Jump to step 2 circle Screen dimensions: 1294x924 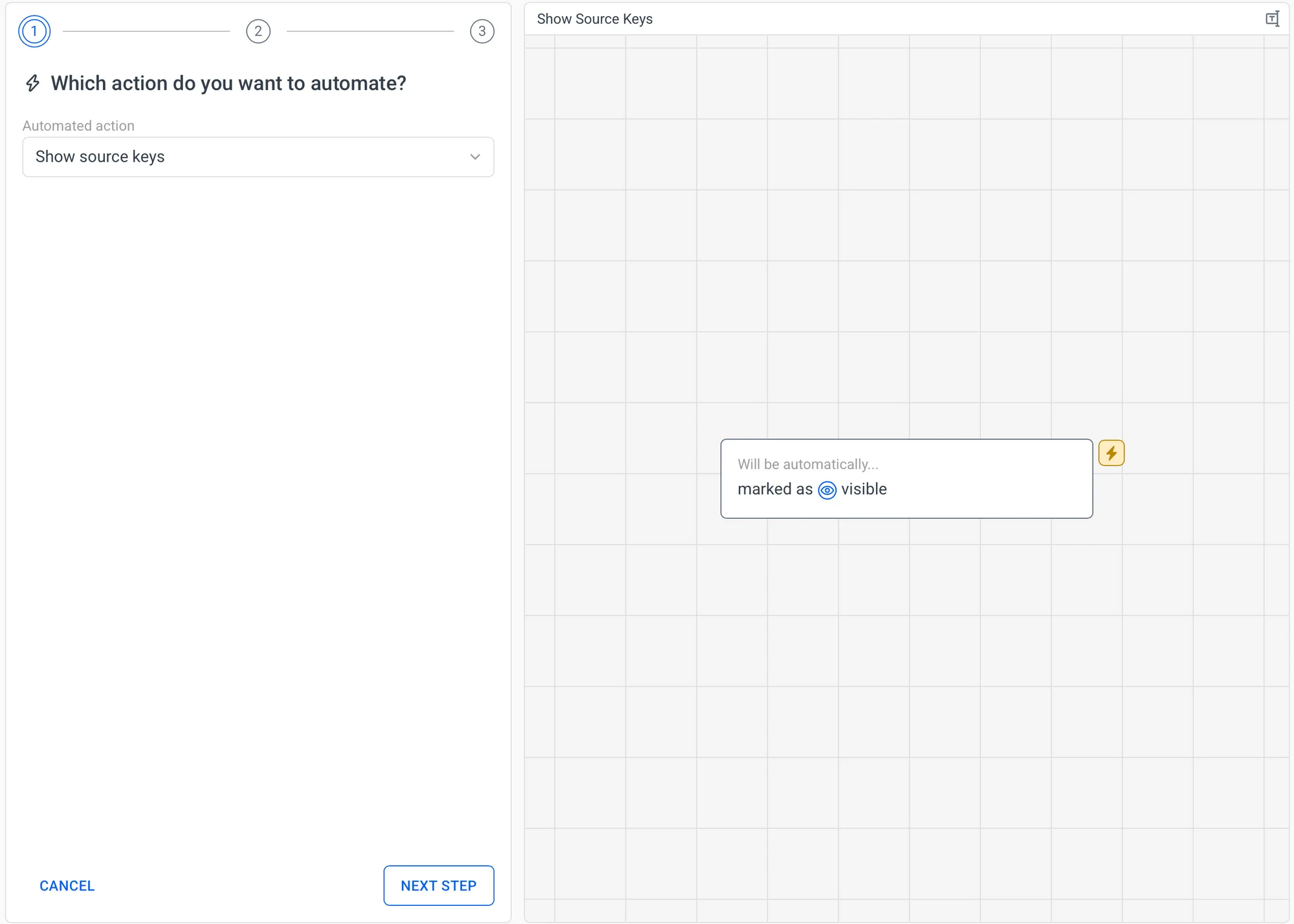click(x=258, y=31)
